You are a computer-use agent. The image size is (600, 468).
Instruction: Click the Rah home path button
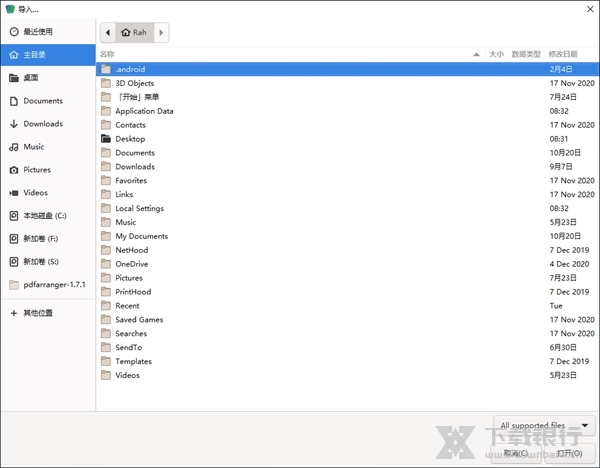135,32
